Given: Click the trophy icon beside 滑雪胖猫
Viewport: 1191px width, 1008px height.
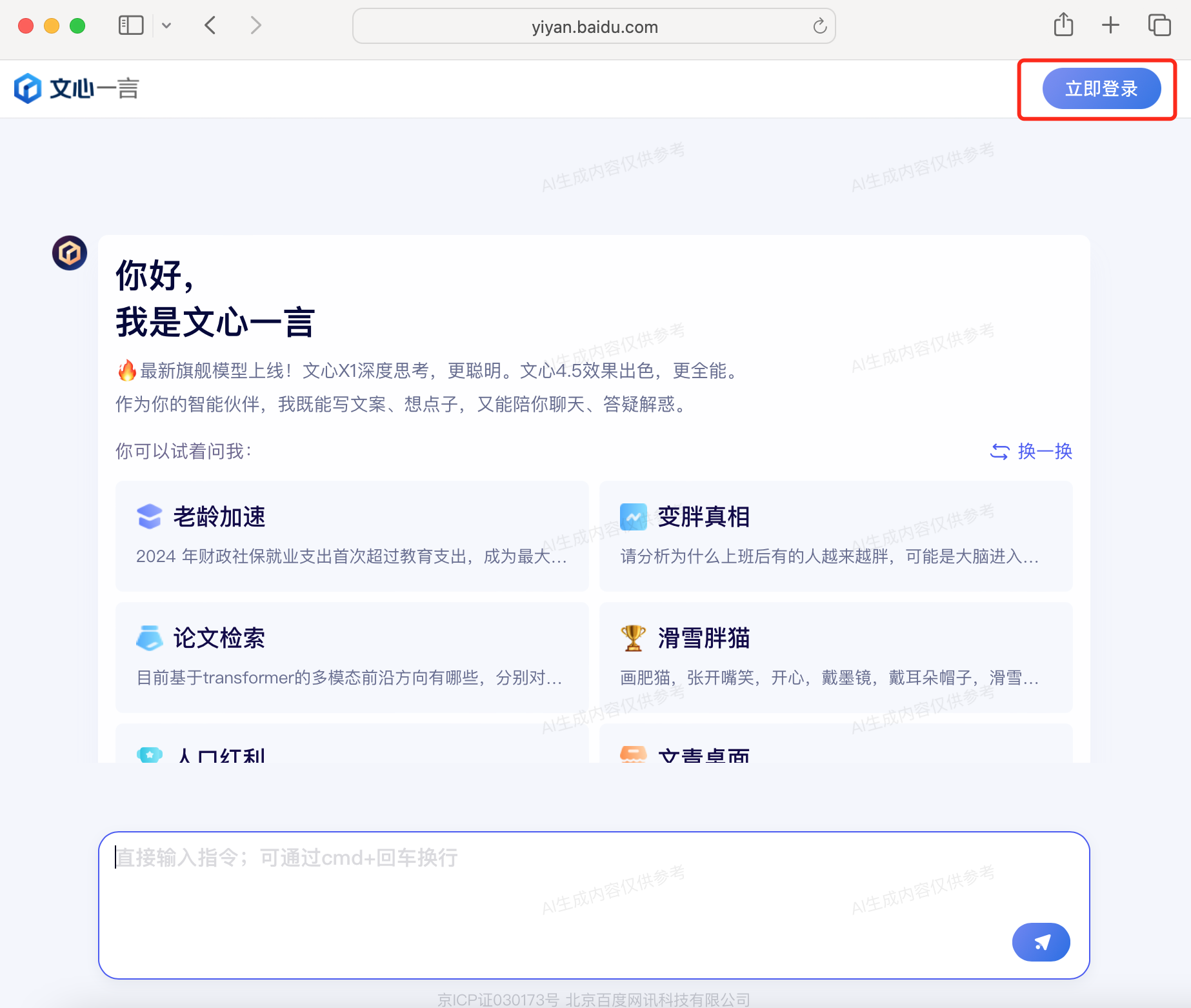Looking at the screenshot, I should click(633, 638).
